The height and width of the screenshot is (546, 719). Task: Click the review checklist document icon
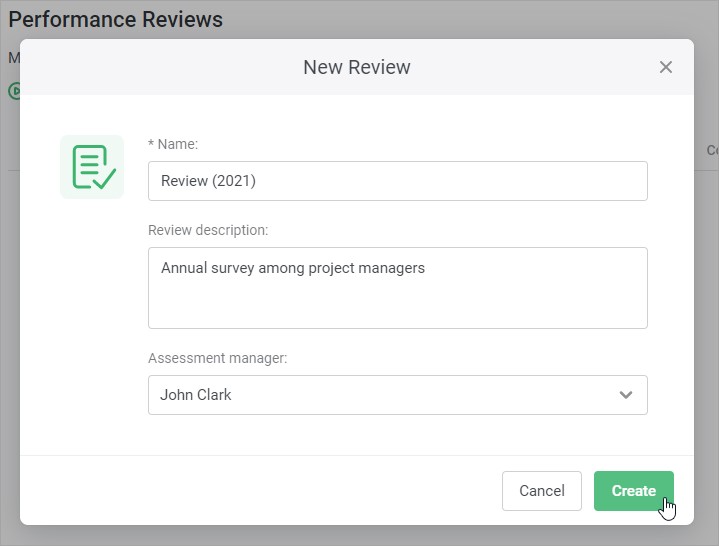point(92,167)
